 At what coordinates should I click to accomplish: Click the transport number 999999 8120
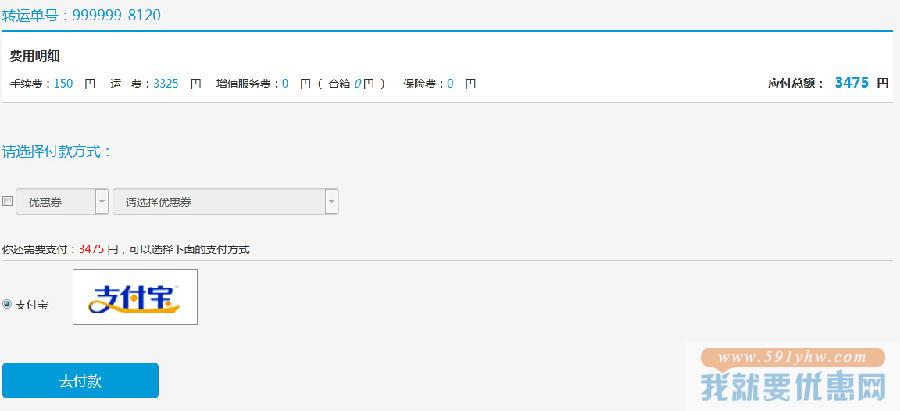[x=117, y=15]
